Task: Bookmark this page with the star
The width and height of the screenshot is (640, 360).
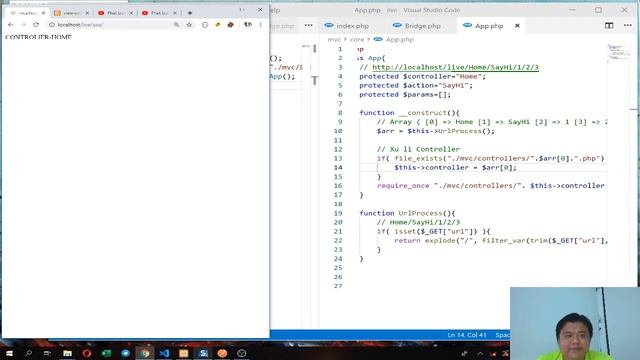Action: click(x=189, y=25)
